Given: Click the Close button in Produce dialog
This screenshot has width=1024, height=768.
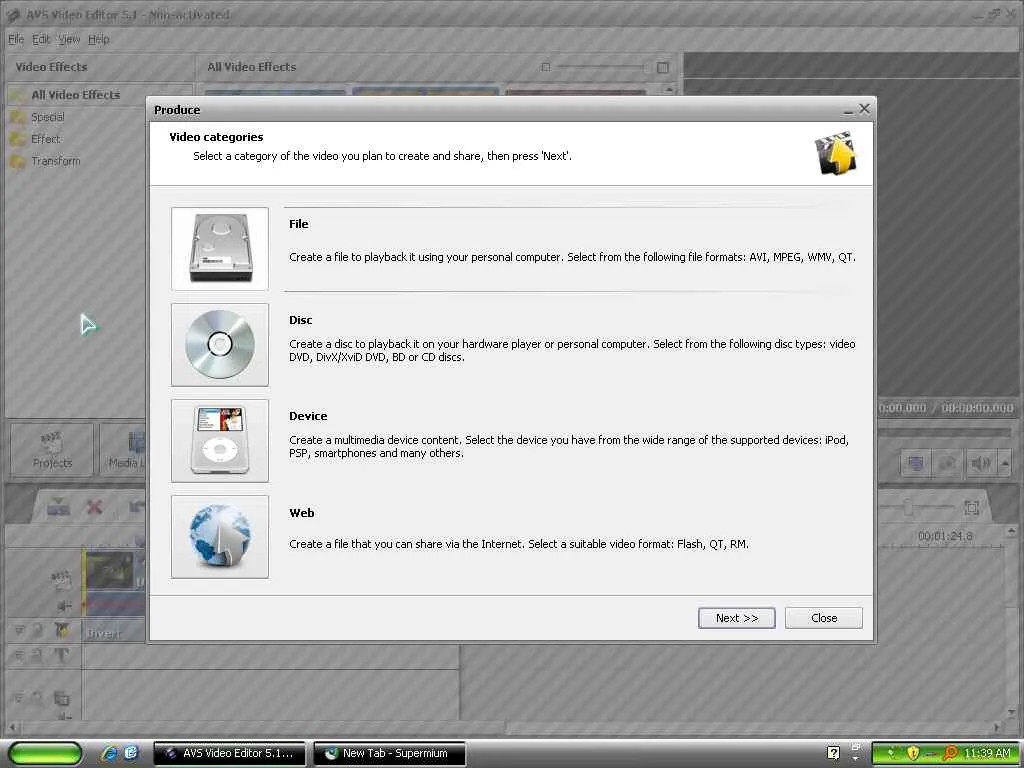Looking at the screenshot, I should click(x=824, y=618).
